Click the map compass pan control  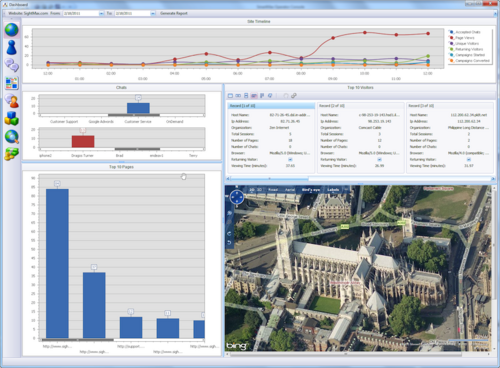(237, 197)
